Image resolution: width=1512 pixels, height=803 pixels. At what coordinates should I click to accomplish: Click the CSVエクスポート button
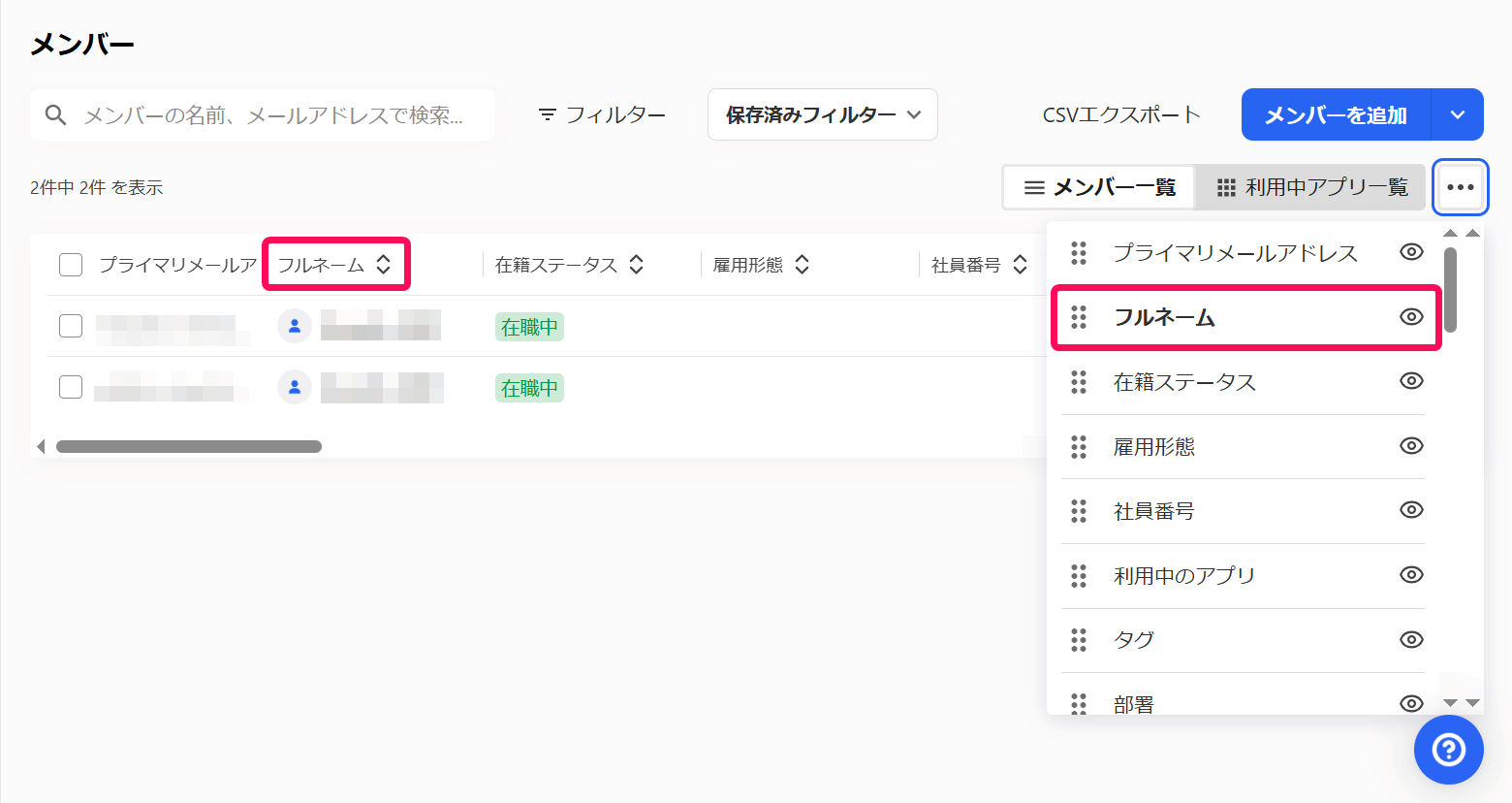tap(1121, 114)
